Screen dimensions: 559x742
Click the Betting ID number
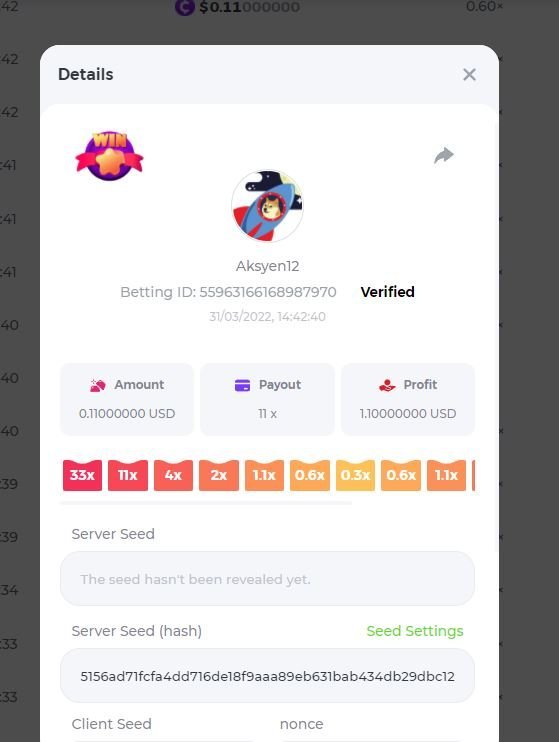click(x=268, y=292)
